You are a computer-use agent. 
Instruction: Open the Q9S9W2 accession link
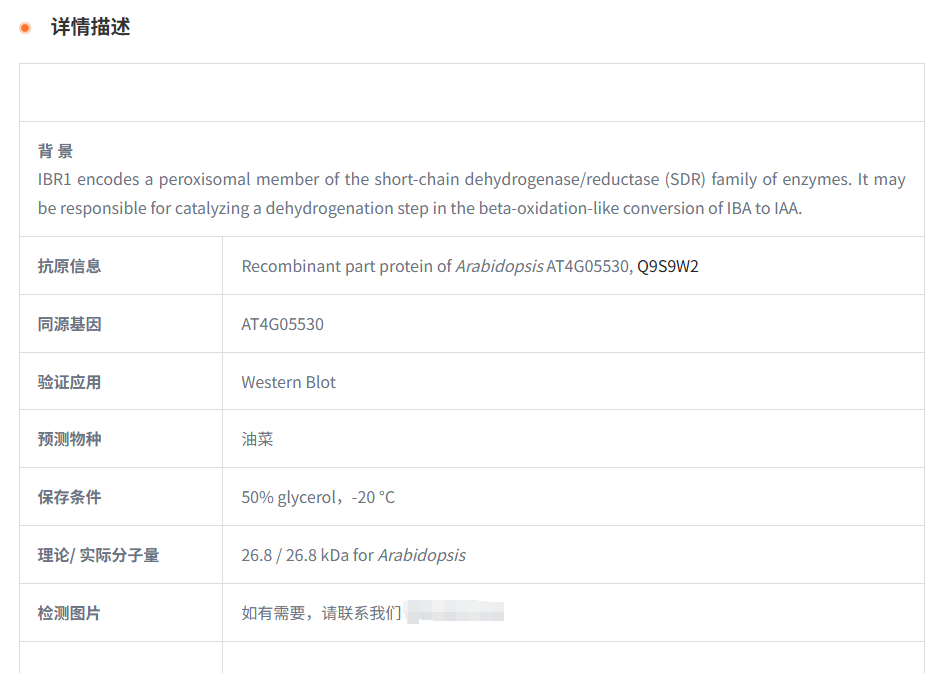point(668,266)
